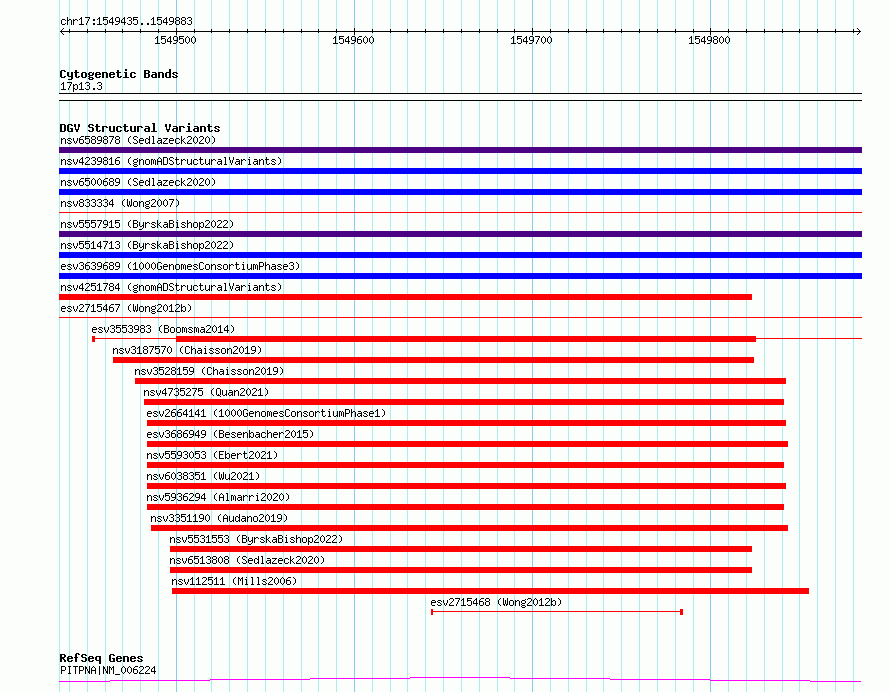Select nsv3528159 (Chaisson2019) label
Image resolution: width=890 pixels, height=692 pixels.
(x=209, y=371)
